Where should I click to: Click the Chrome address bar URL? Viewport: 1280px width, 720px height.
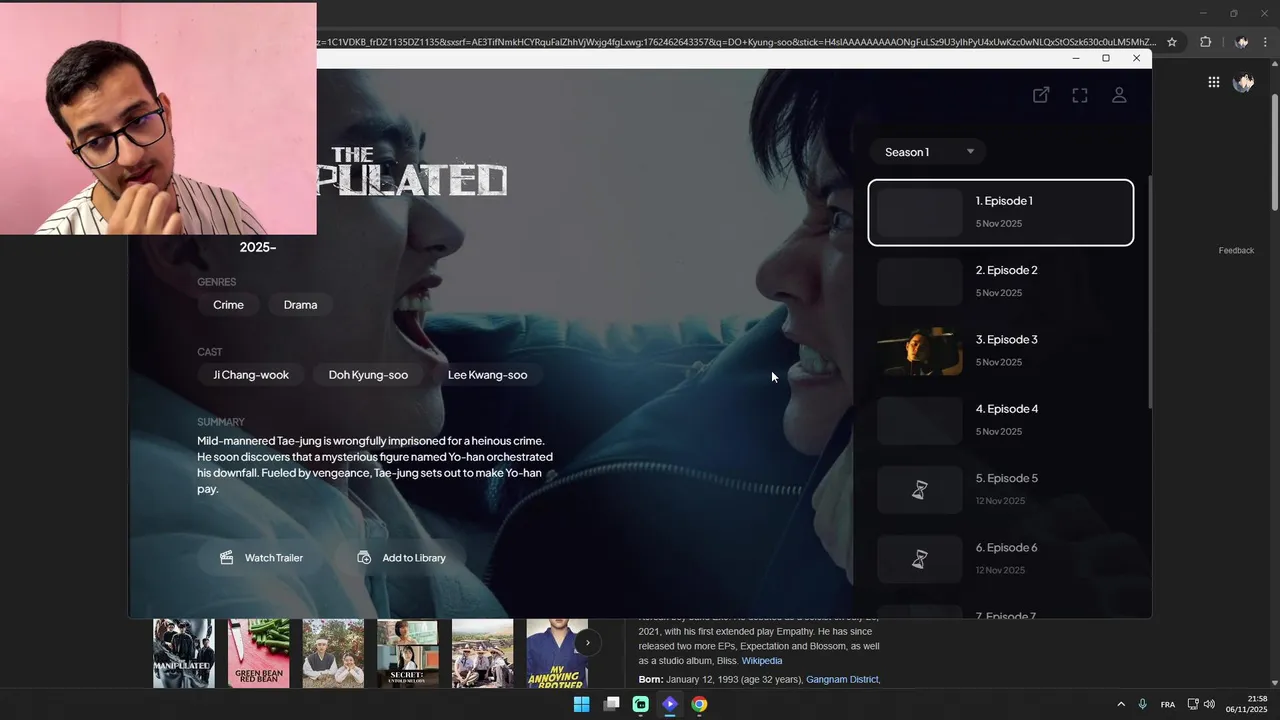click(x=735, y=42)
